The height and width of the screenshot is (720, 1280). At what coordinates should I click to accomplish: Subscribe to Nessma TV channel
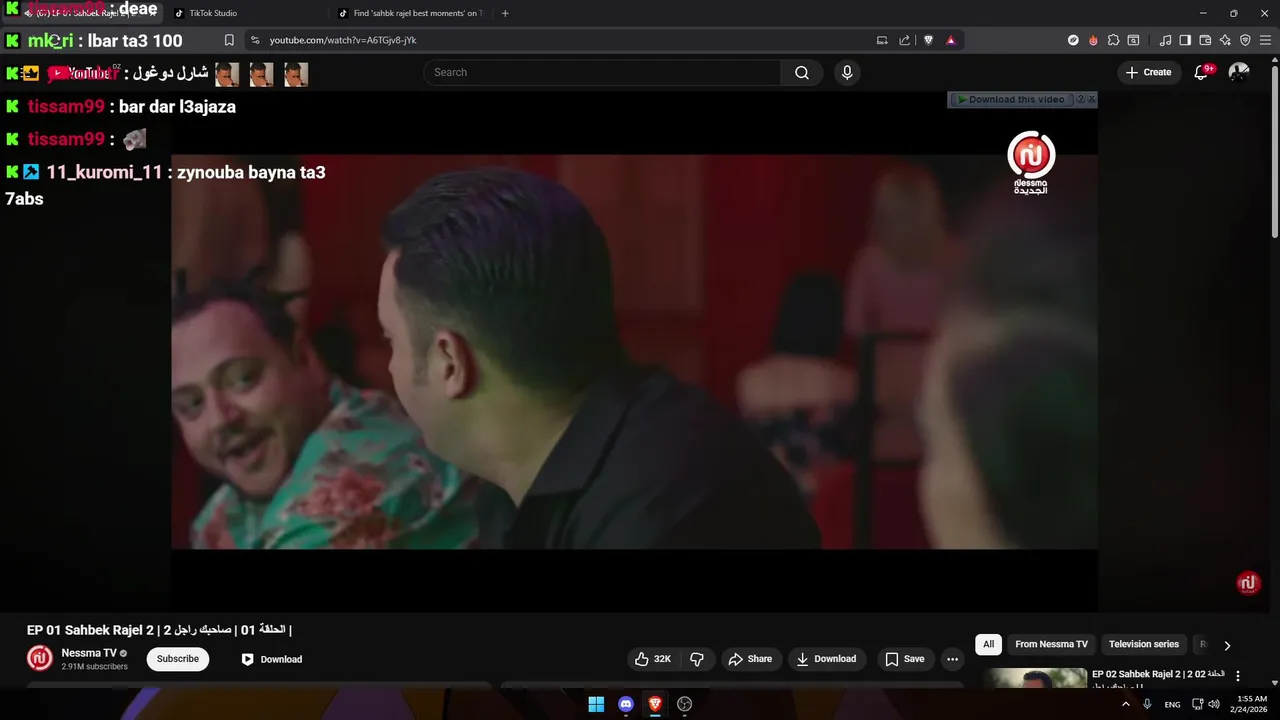(x=178, y=659)
